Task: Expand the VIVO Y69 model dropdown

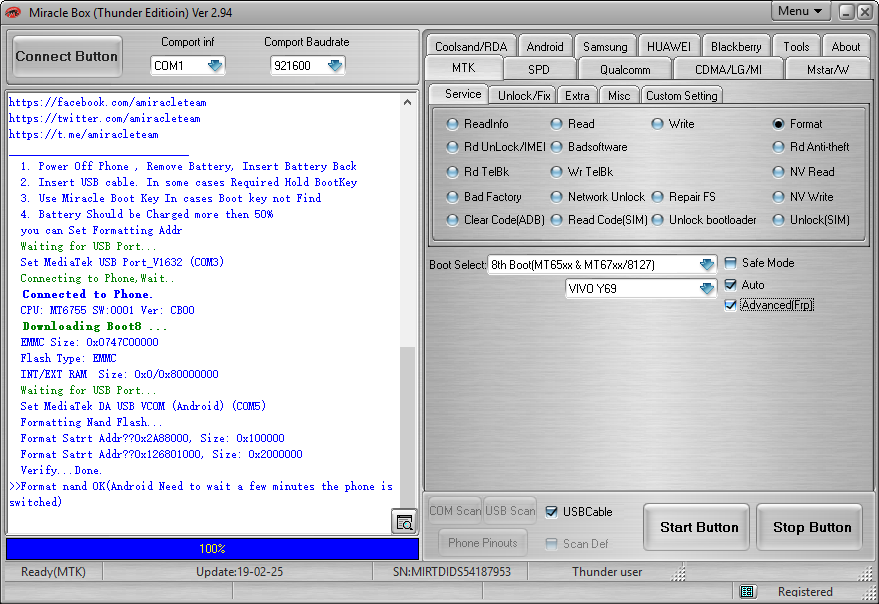Action: pos(707,288)
